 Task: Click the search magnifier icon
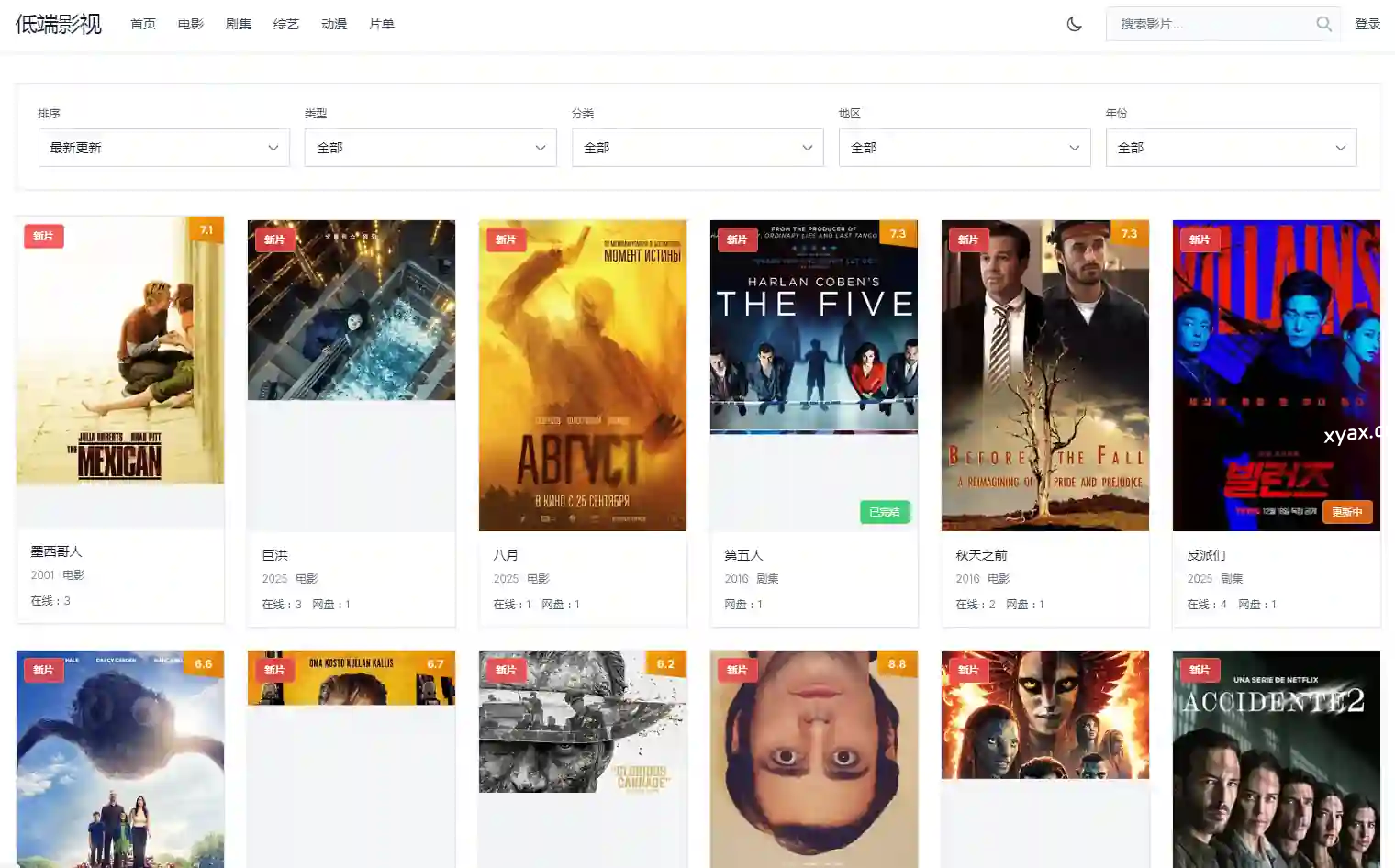tap(1323, 24)
